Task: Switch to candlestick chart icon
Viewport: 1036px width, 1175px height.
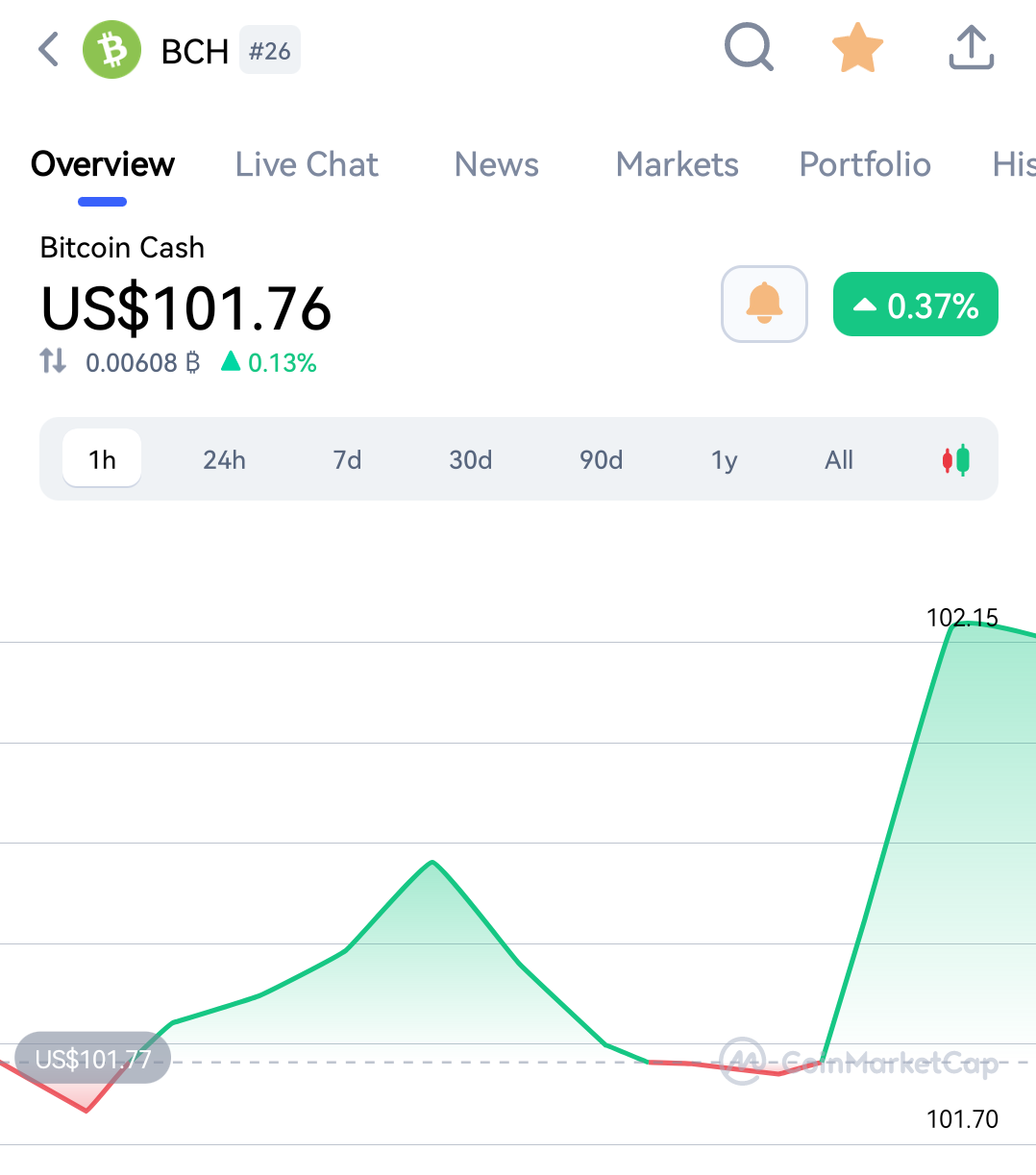Action: [x=956, y=460]
